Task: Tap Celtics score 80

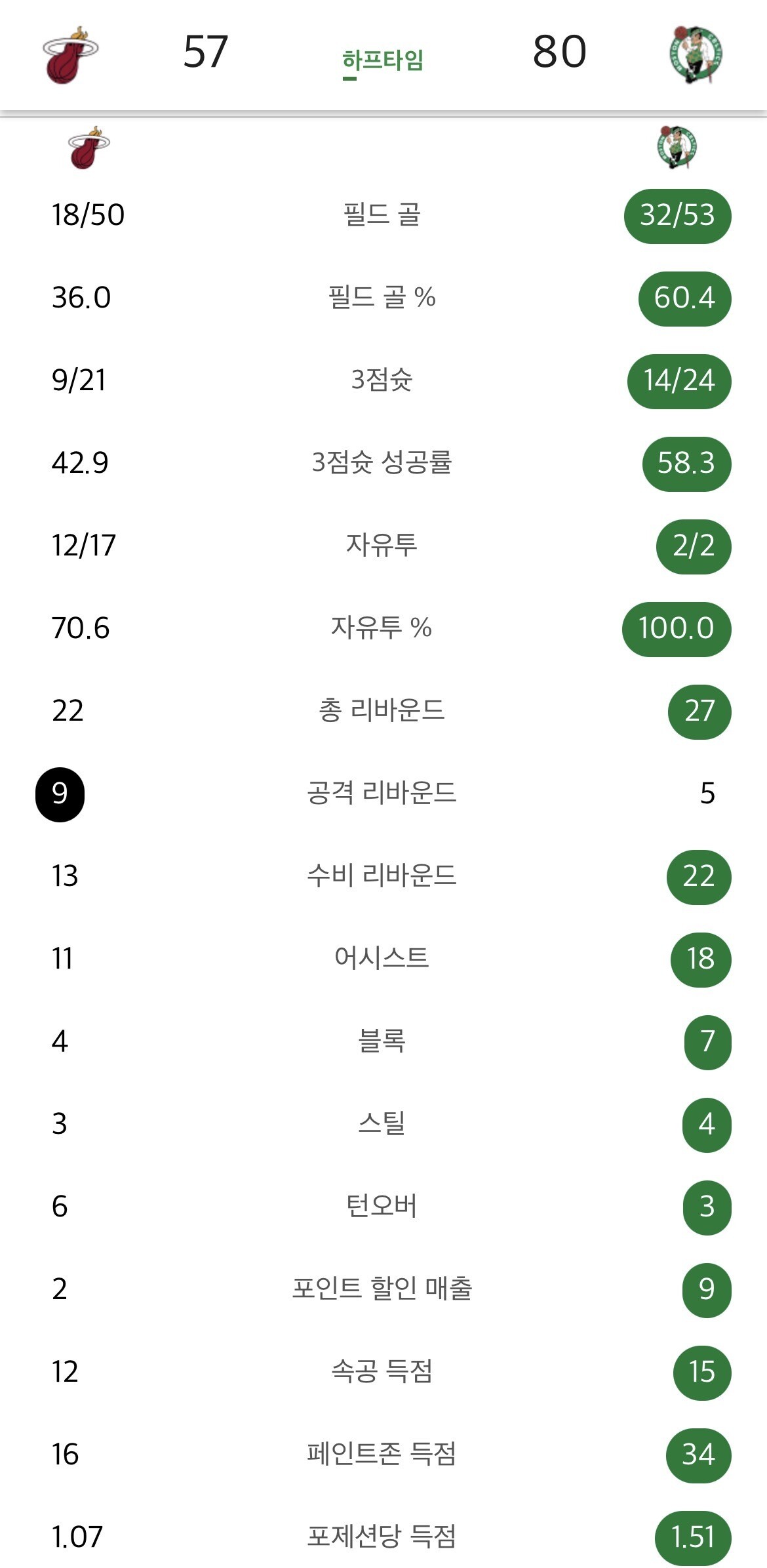Action: 559,52
